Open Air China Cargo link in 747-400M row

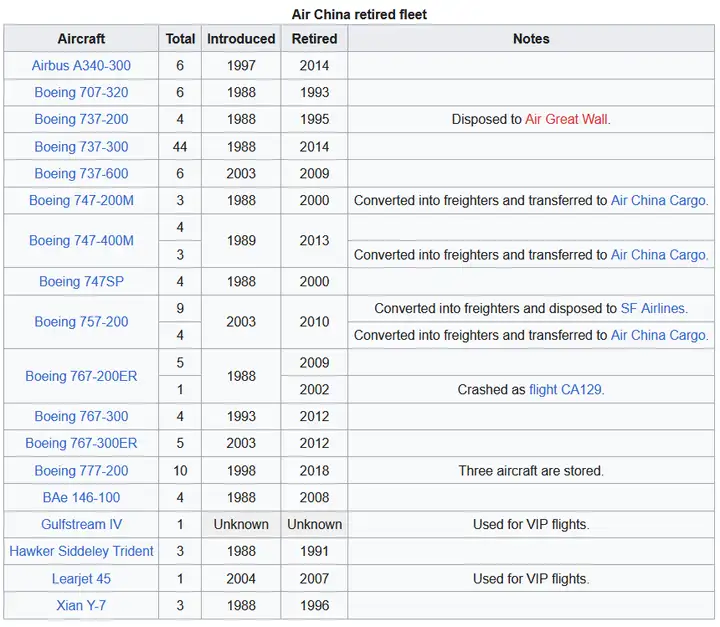click(658, 255)
